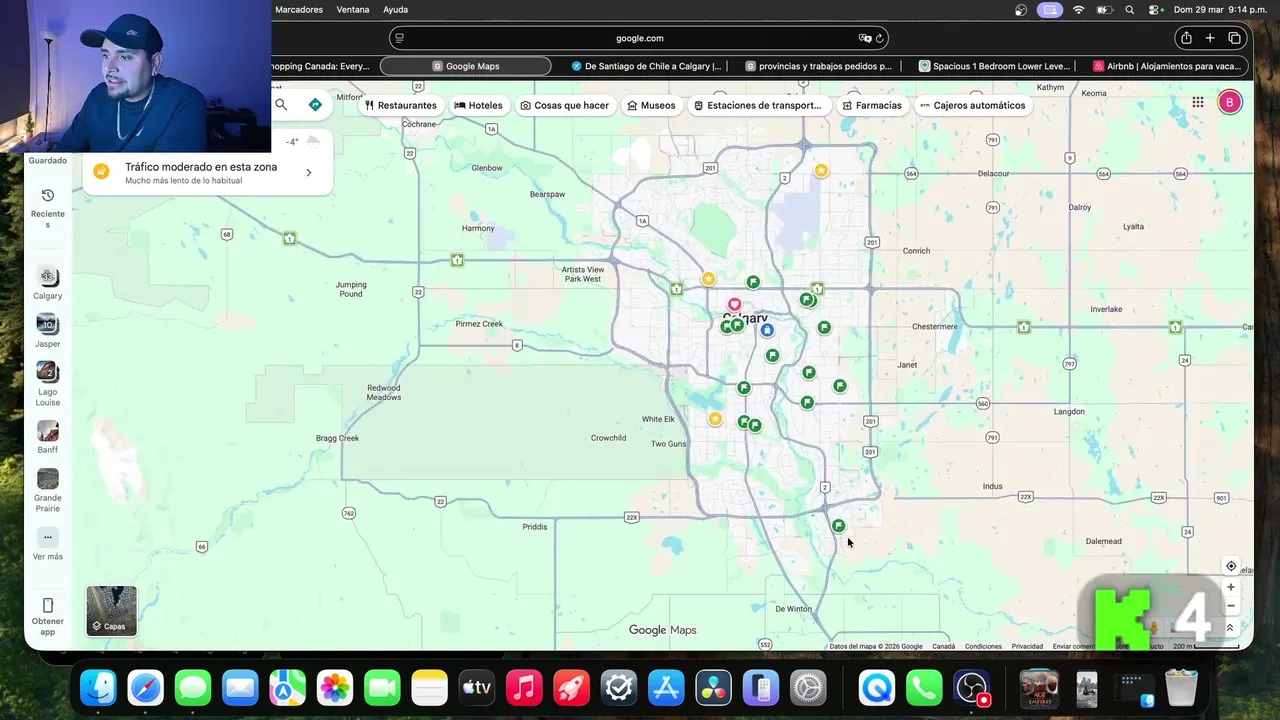Open the Calgary saved list thumbnail
The height and width of the screenshot is (720, 1280).
(47, 276)
